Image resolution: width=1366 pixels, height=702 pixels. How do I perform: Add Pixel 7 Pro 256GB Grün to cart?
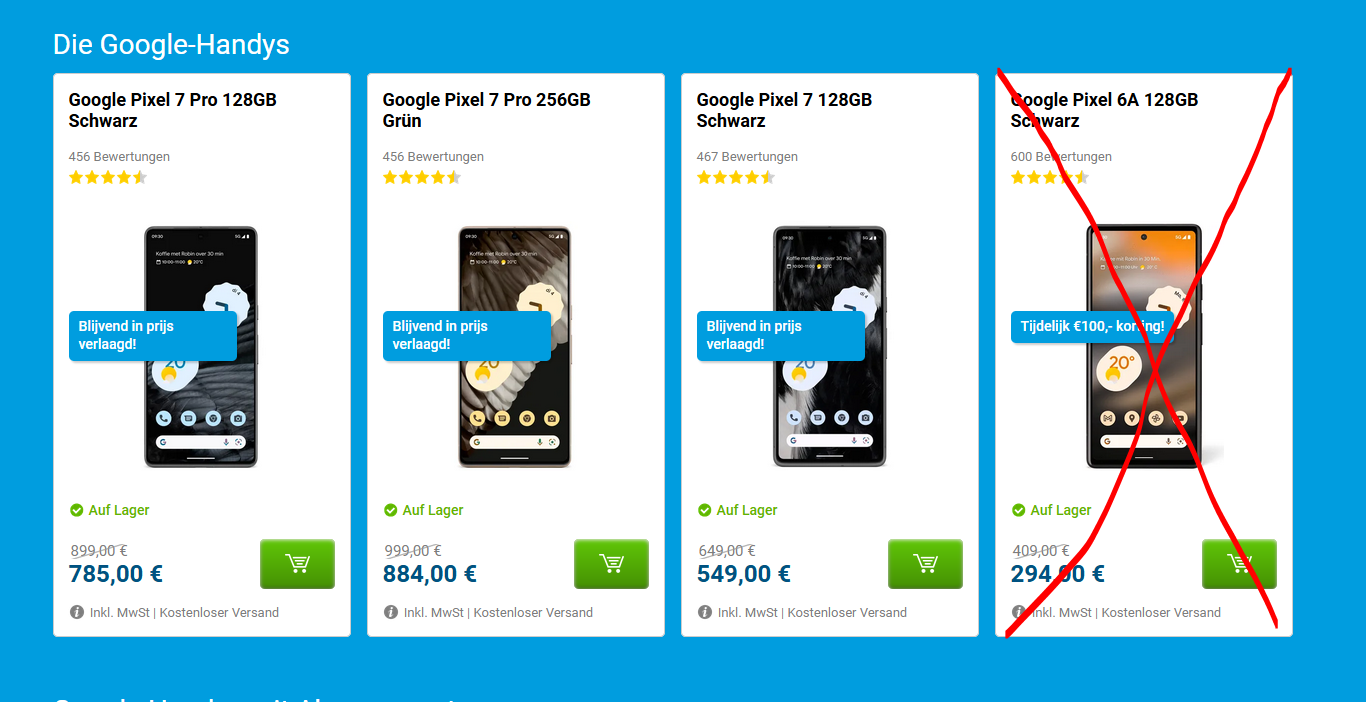[611, 564]
